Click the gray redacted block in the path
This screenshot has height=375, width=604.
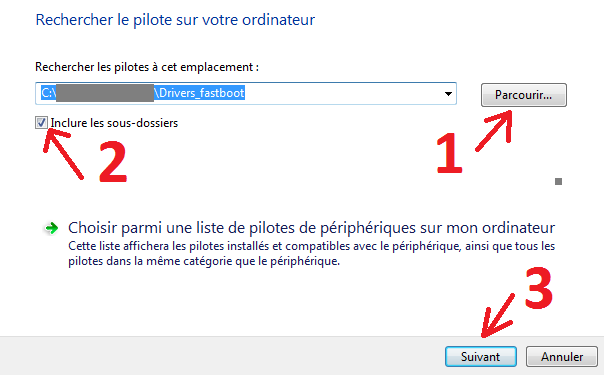tap(105, 93)
